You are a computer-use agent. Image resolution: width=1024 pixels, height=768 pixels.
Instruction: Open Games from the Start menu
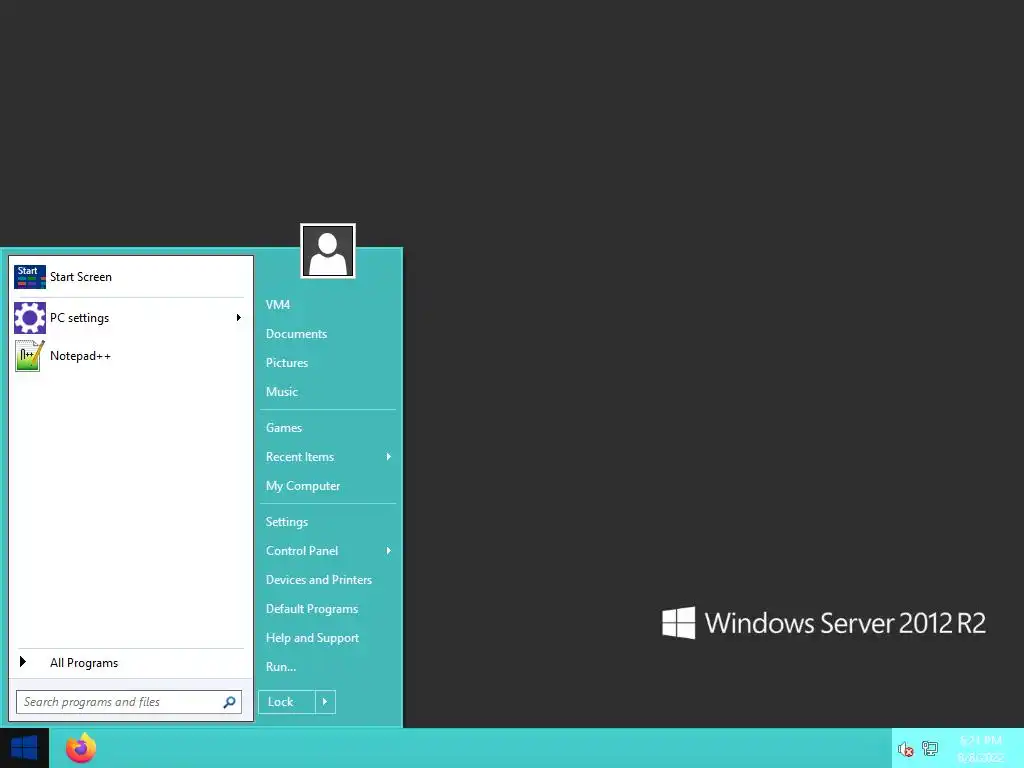point(283,428)
